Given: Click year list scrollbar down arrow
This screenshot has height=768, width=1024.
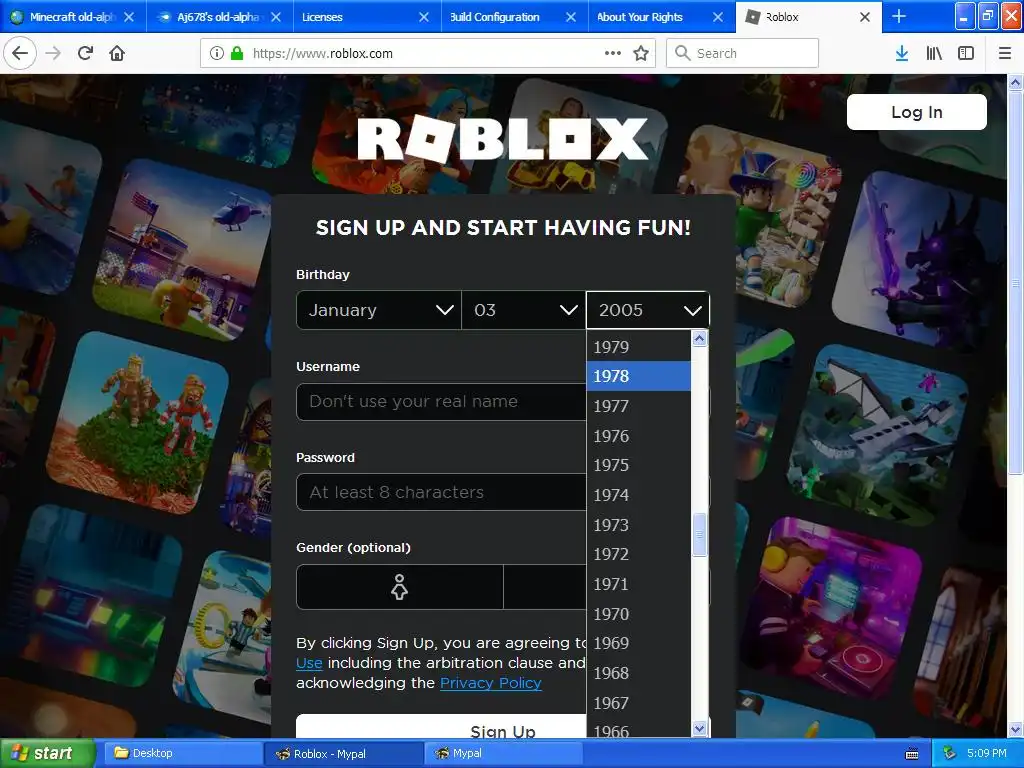Looking at the screenshot, I should (x=699, y=728).
